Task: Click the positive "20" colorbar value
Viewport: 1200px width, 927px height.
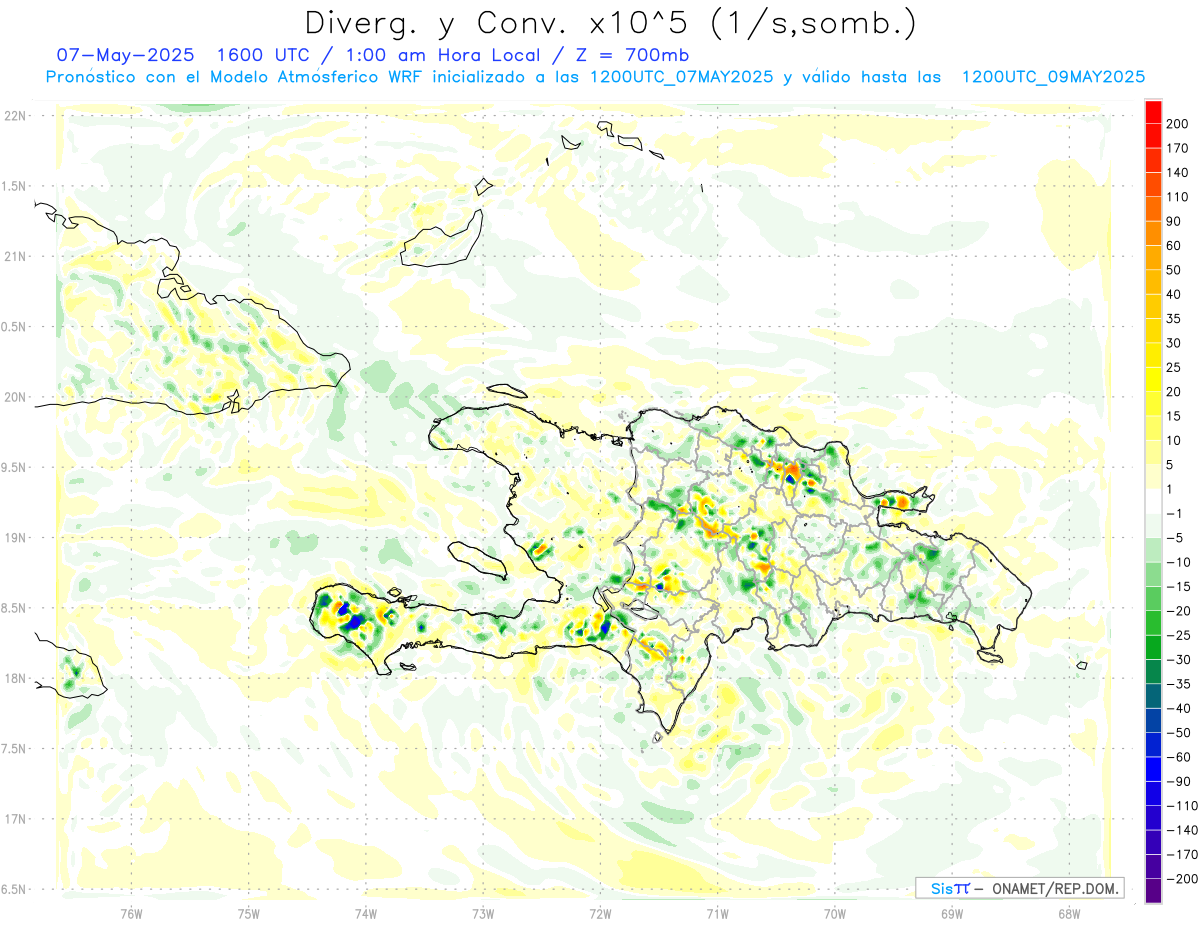Action: pos(1174,392)
